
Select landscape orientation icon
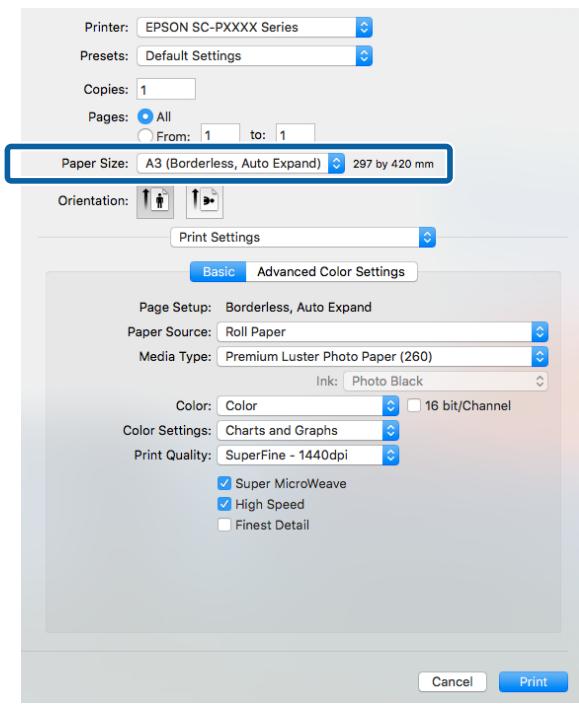click(x=205, y=201)
